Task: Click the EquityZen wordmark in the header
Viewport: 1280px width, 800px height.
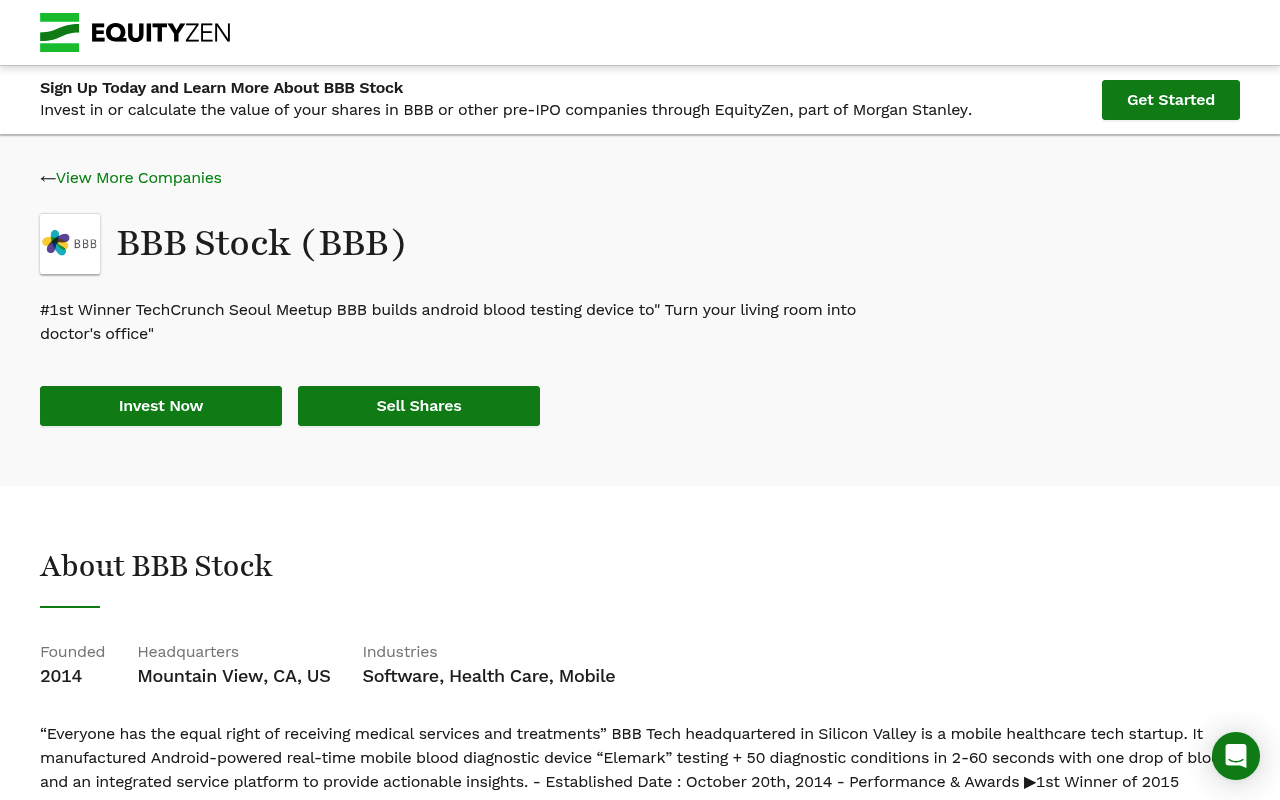Action: pyautogui.click(x=161, y=33)
